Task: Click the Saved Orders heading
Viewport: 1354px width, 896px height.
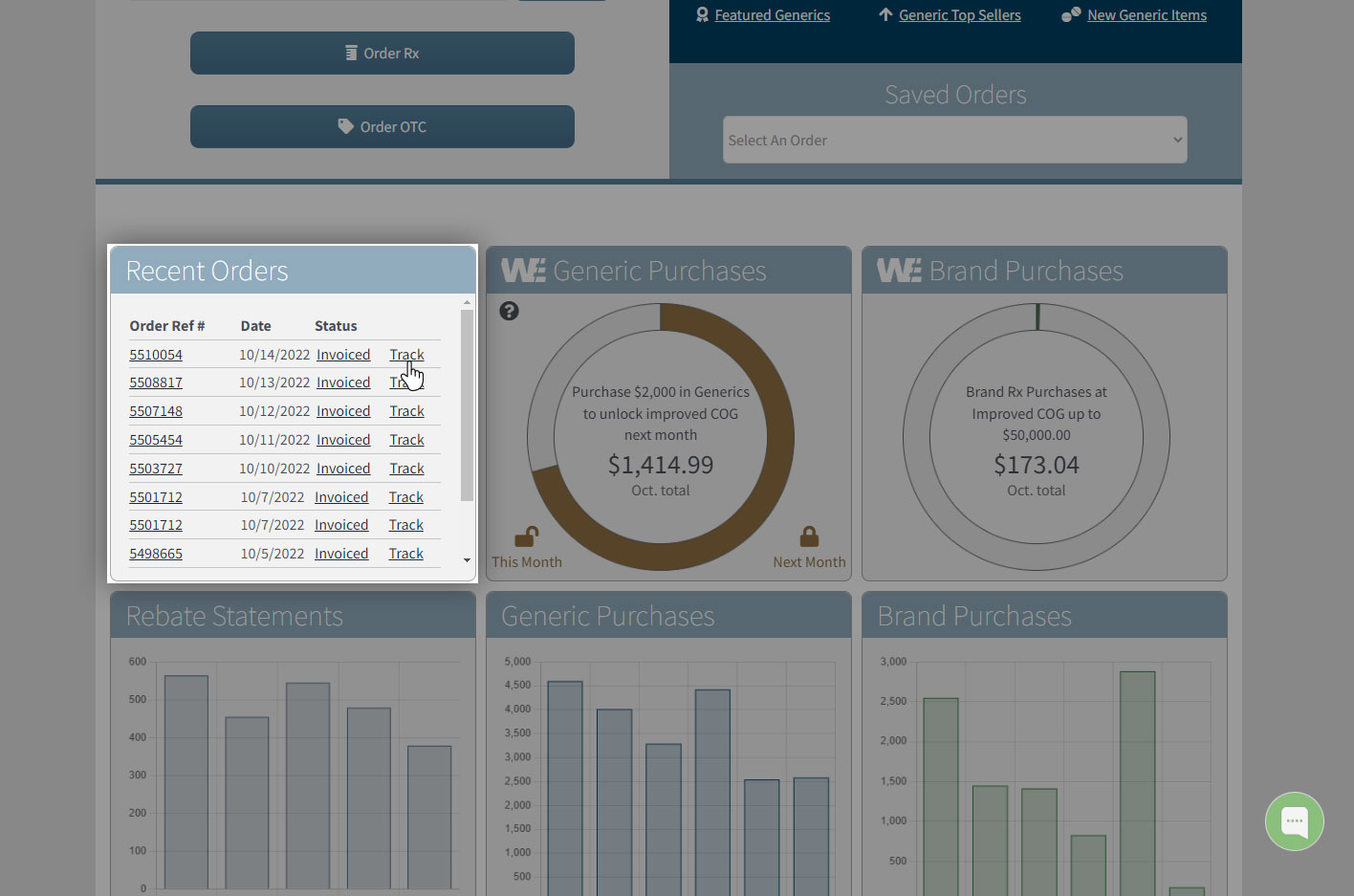Action: pos(955,95)
